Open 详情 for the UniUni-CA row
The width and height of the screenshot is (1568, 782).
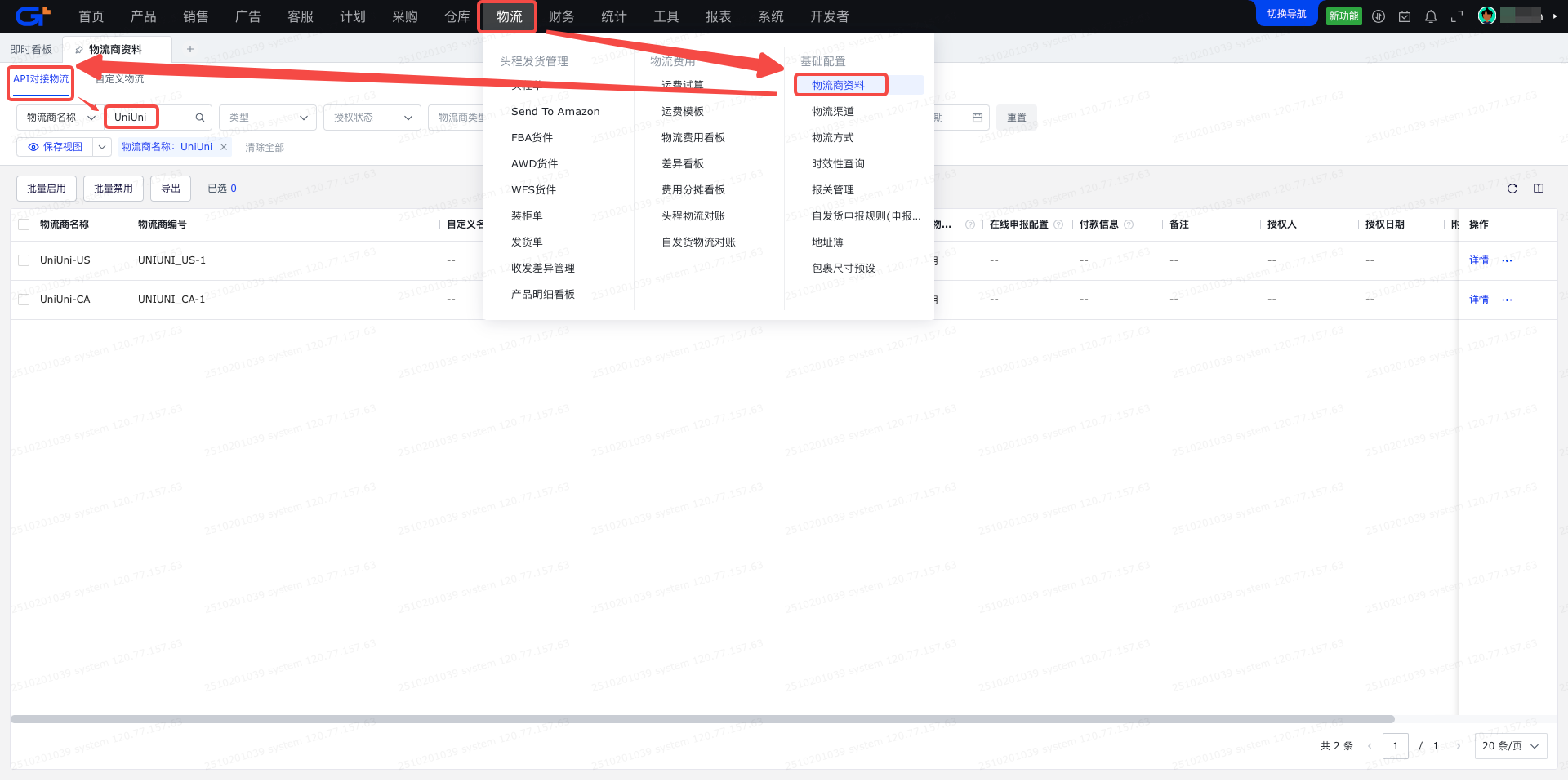[x=1479, y=300]
